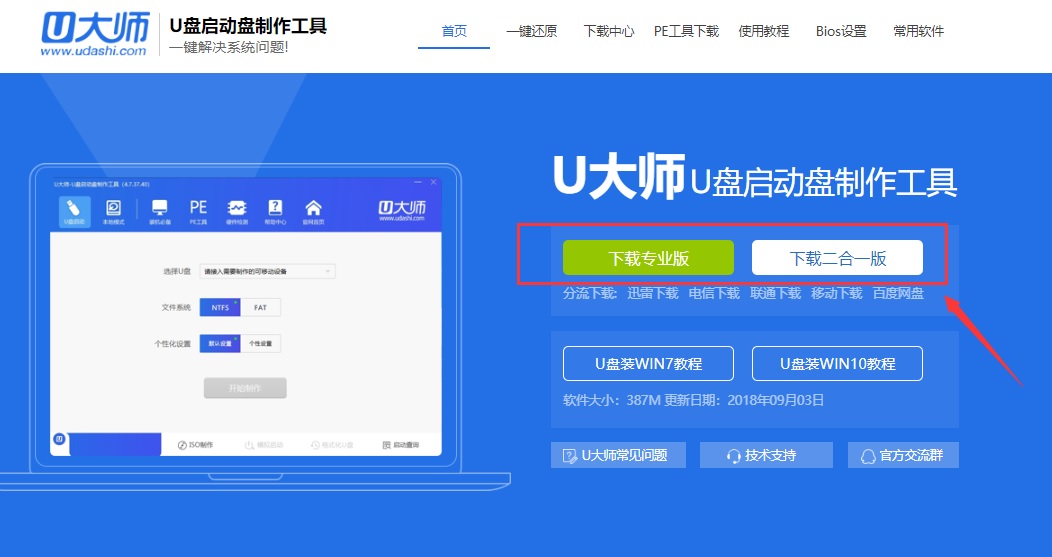1052x557 pixels.
Task: Expand the 选择U盘 device dropdown
Action: point(268,271)
